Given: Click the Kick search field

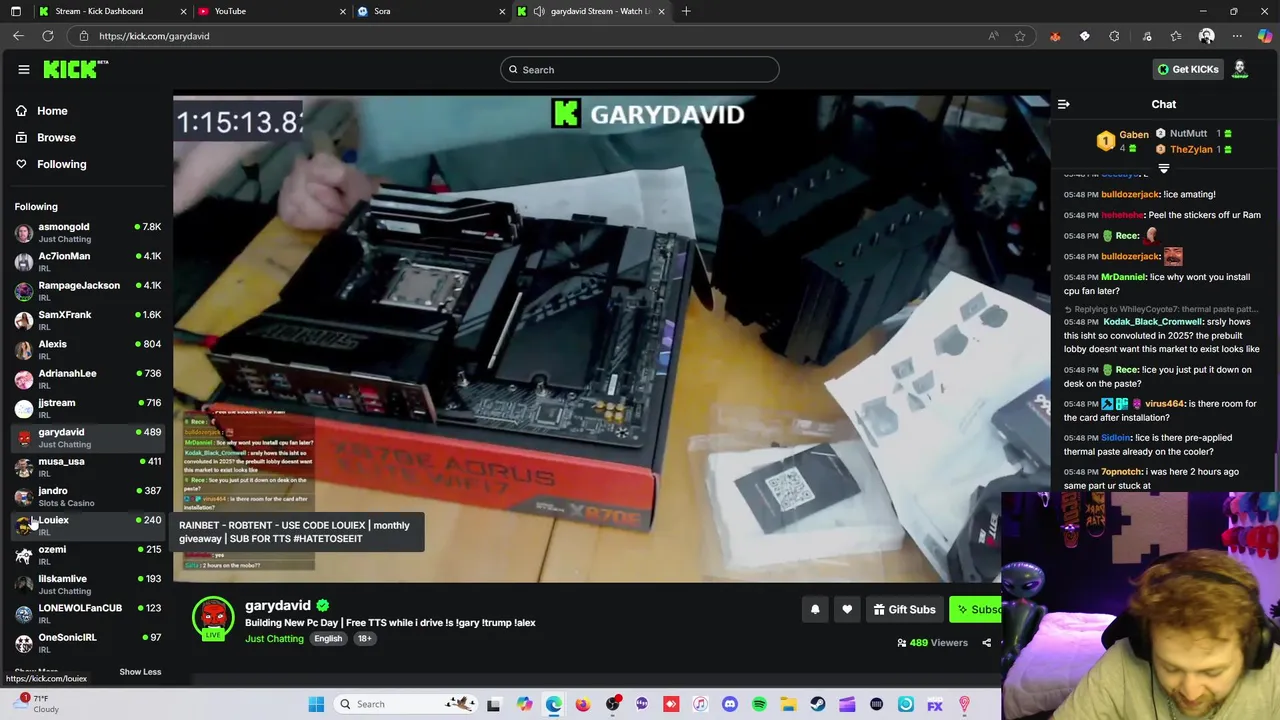Looking at the screenshot, I should (x=640, y=69).
